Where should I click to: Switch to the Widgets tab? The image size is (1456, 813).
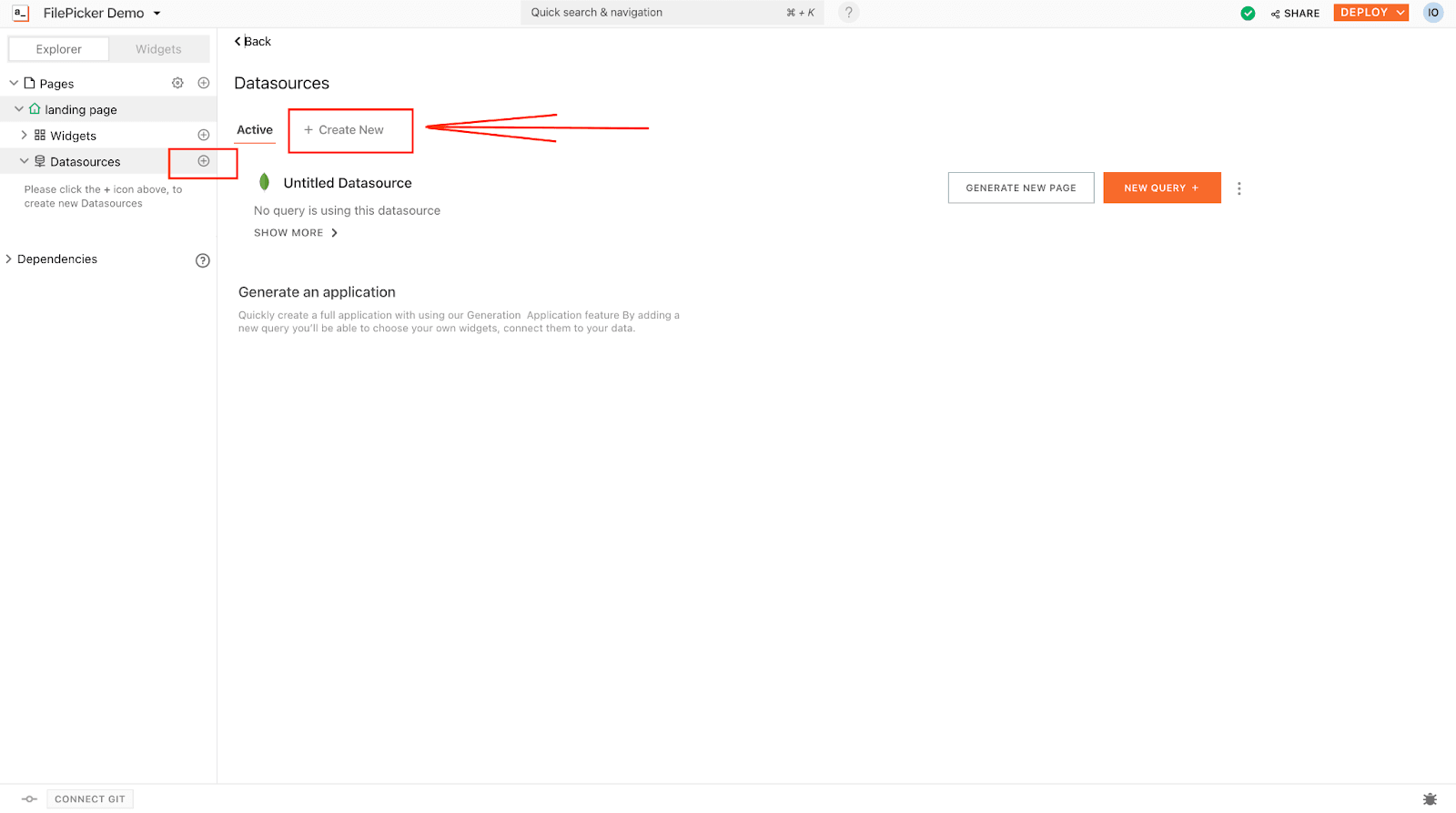[158, 49]
